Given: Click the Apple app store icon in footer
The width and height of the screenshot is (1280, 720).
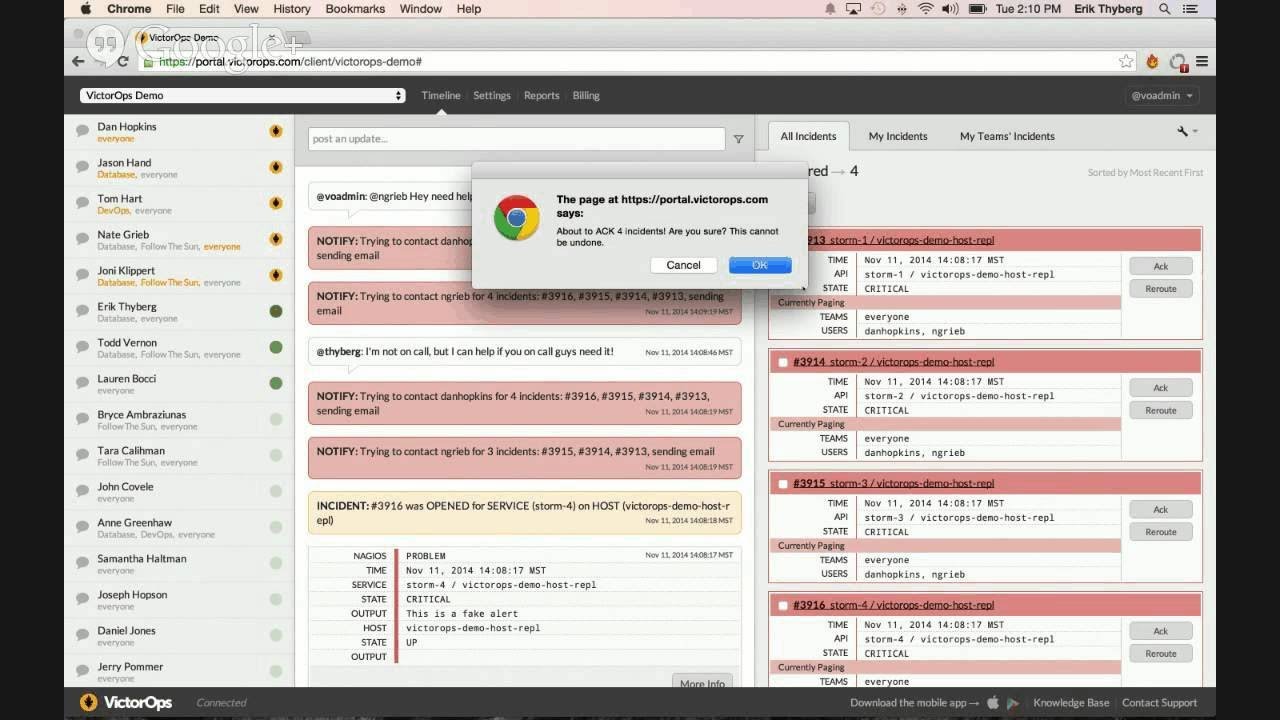Looking at the screenshot, I should pos(993,702).
